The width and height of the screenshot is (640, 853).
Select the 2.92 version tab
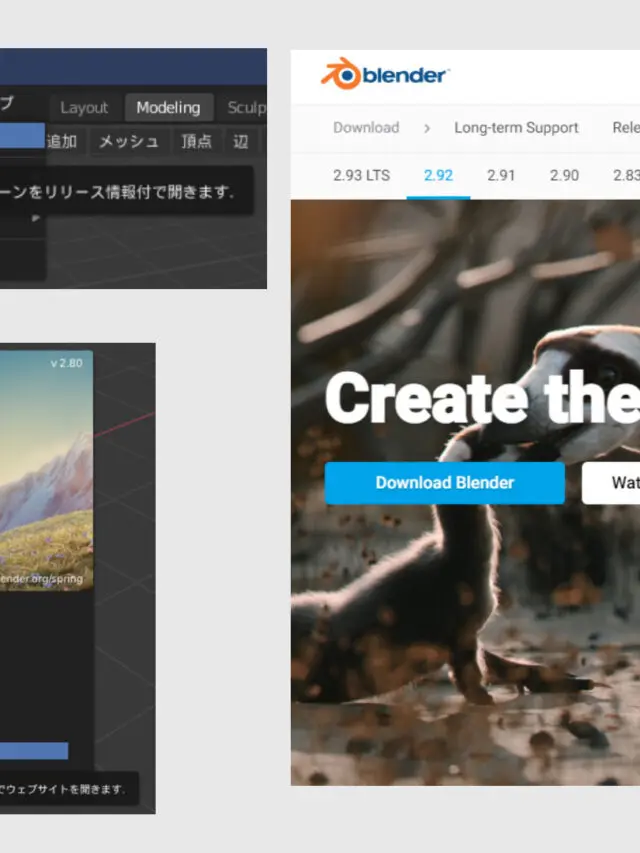coord(438,175)
